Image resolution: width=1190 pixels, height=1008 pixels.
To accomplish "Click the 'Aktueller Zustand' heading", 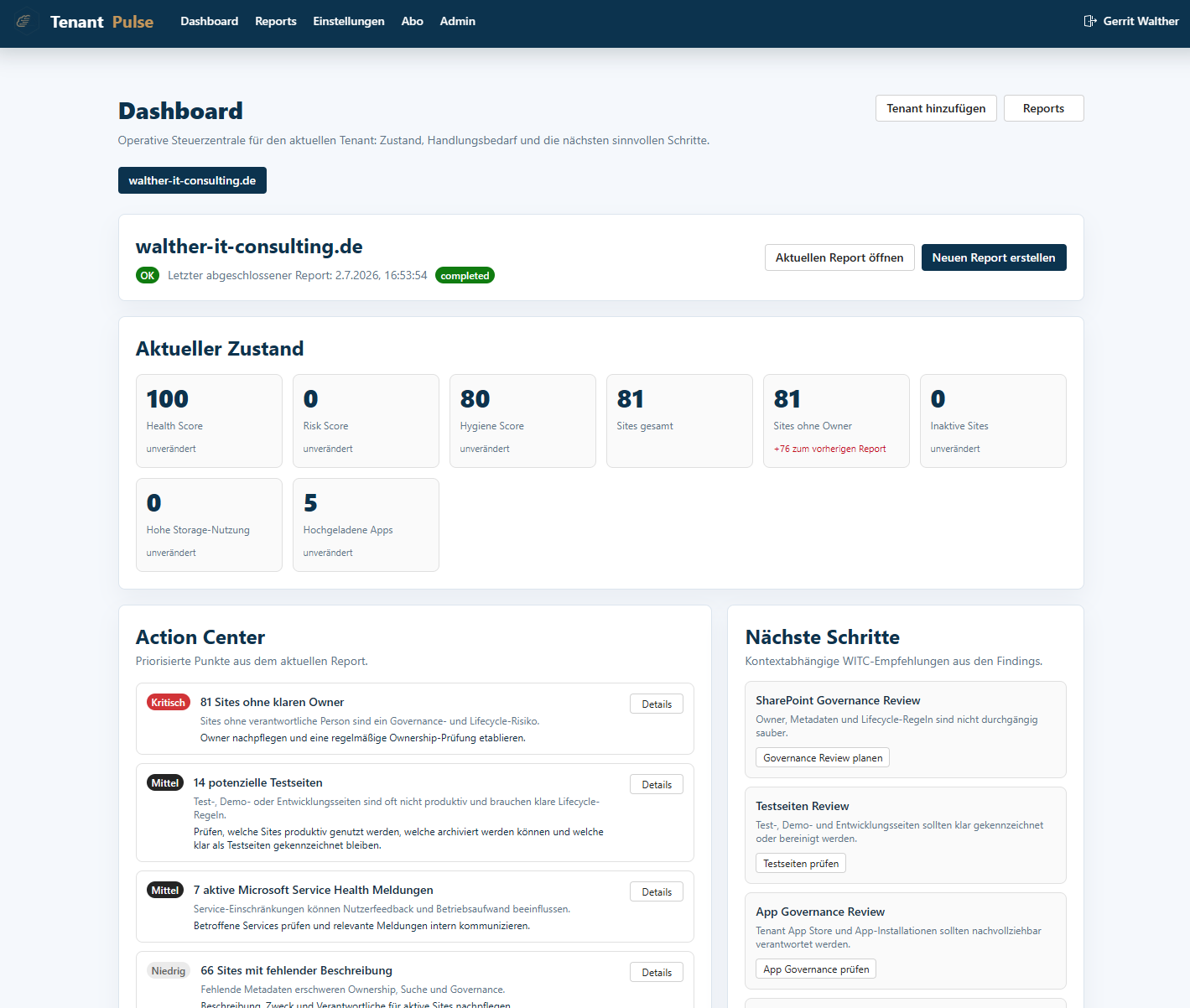I will pos(220,349).
